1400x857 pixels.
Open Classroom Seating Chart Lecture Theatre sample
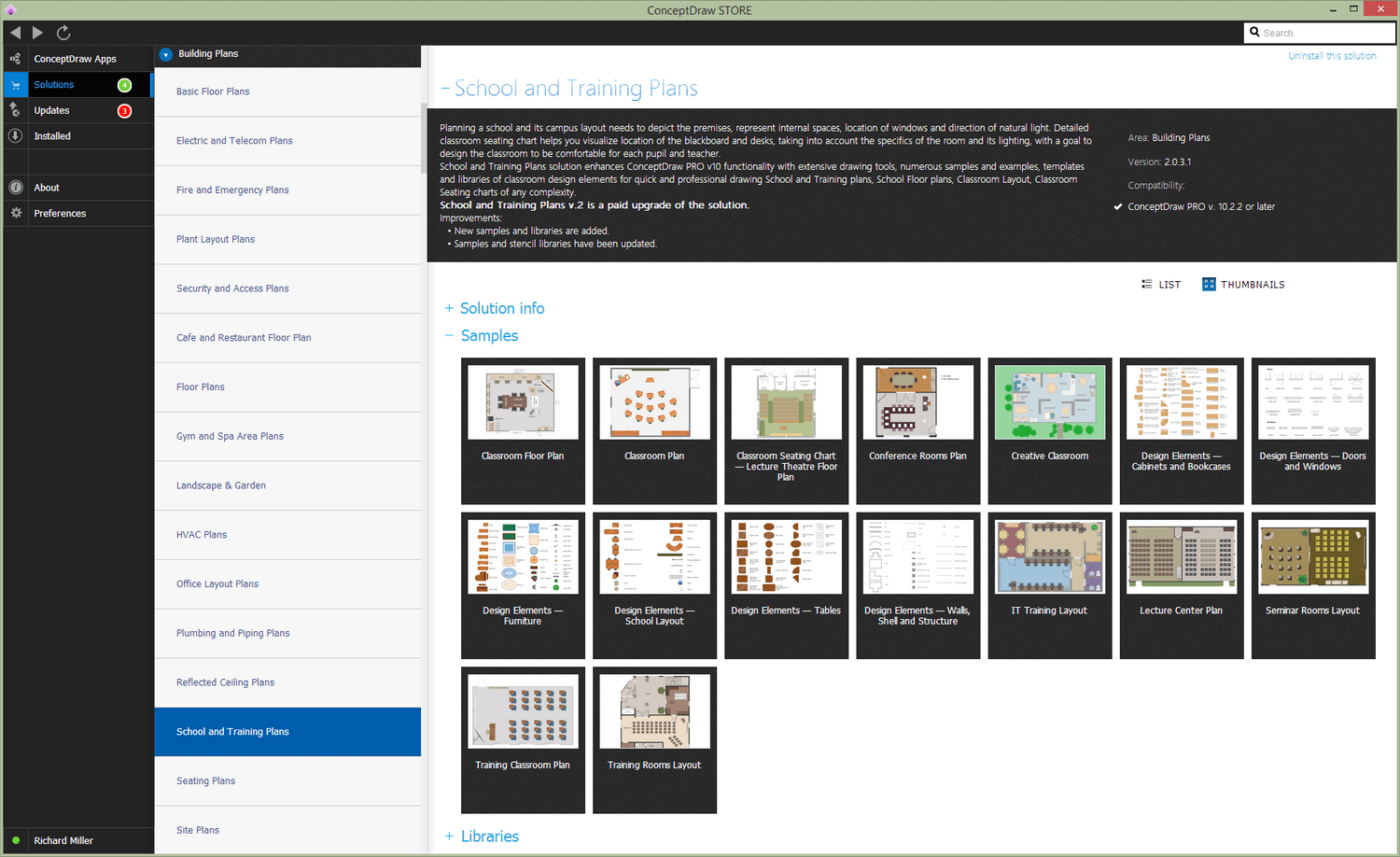click(x=786, y=430)
